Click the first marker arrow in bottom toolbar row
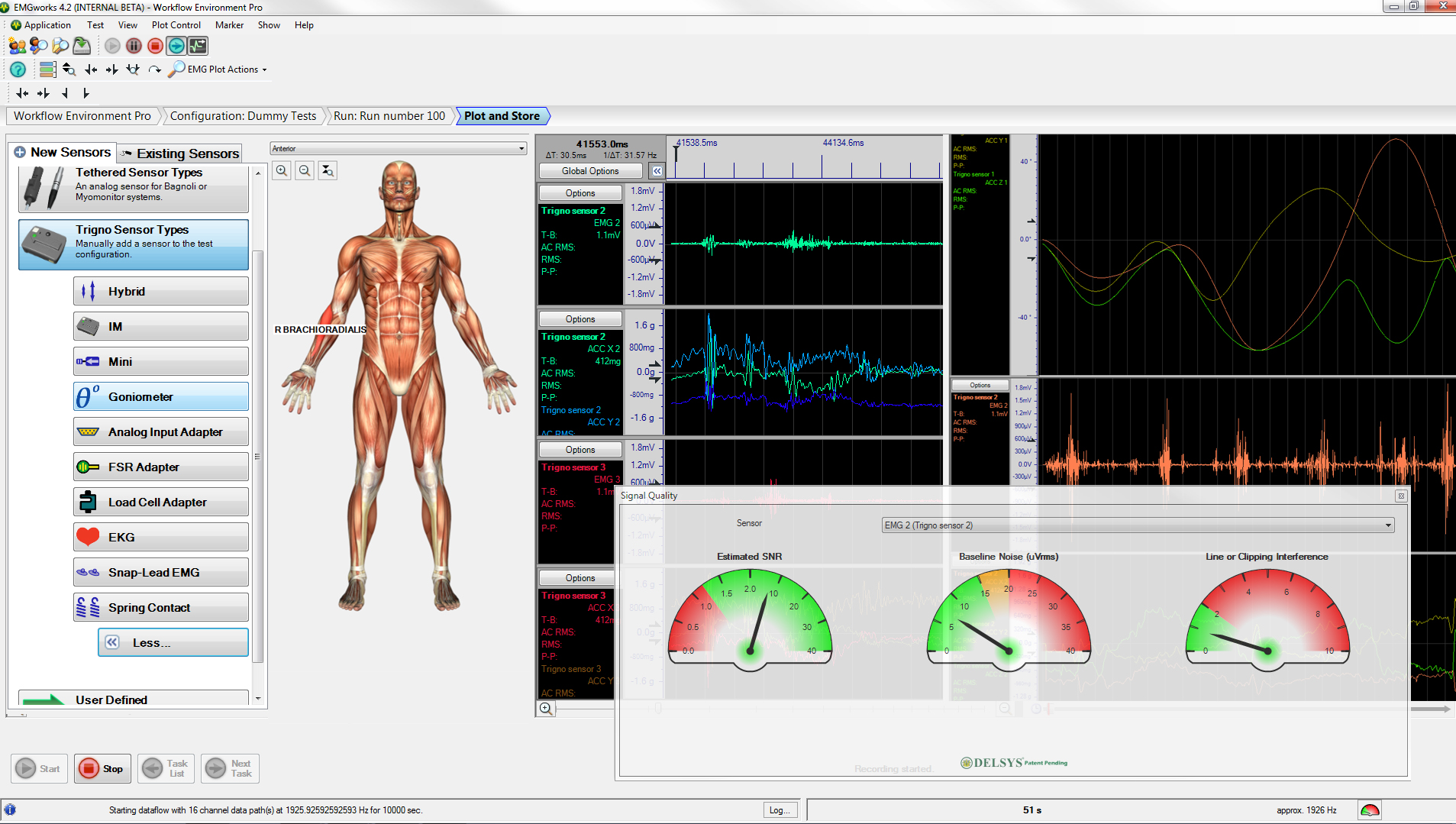The height and width of the screenshot is (824, 1456). 22,93
